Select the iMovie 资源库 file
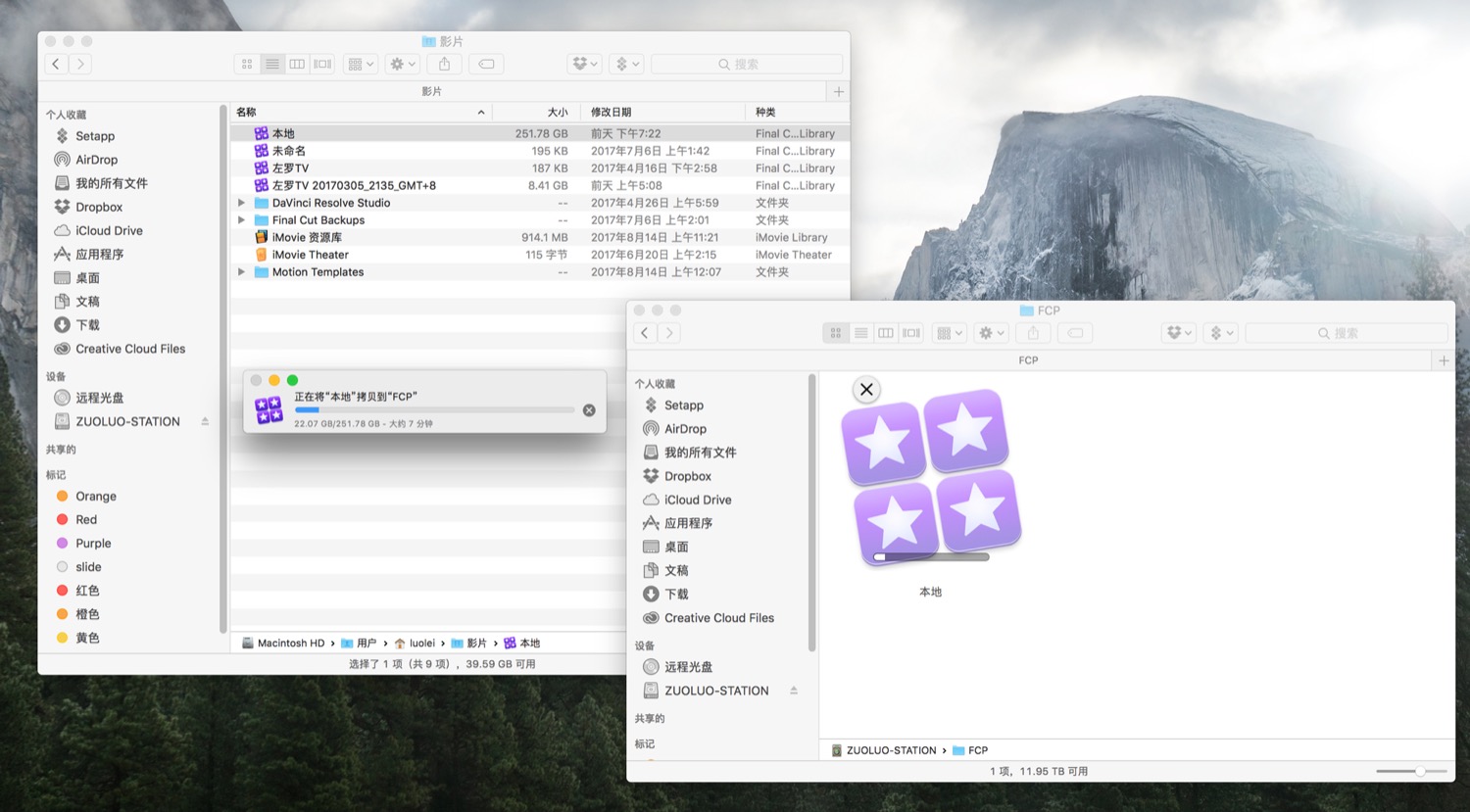Viewport: 1470px width, 812px height. [307, 237]
